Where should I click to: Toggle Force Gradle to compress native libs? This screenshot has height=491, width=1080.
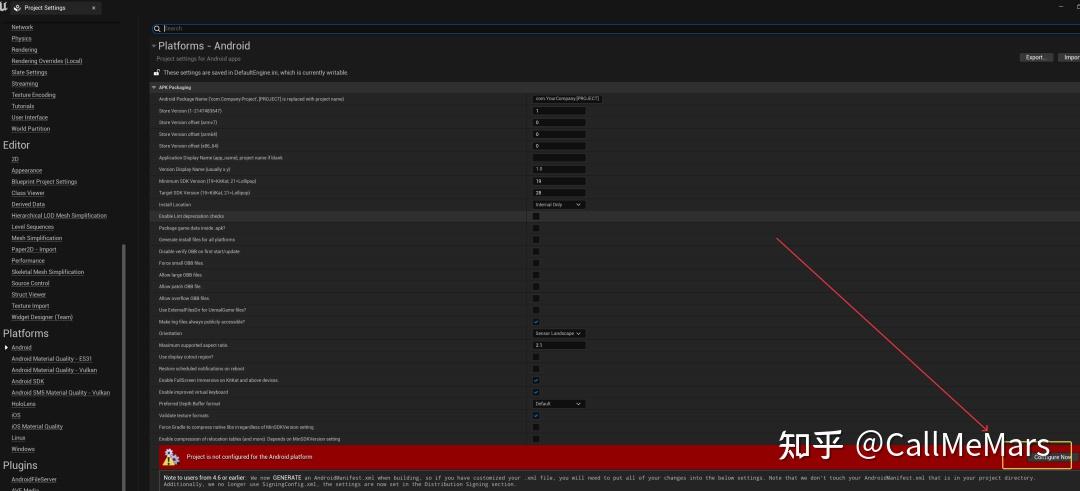click(x=536, y=427)
